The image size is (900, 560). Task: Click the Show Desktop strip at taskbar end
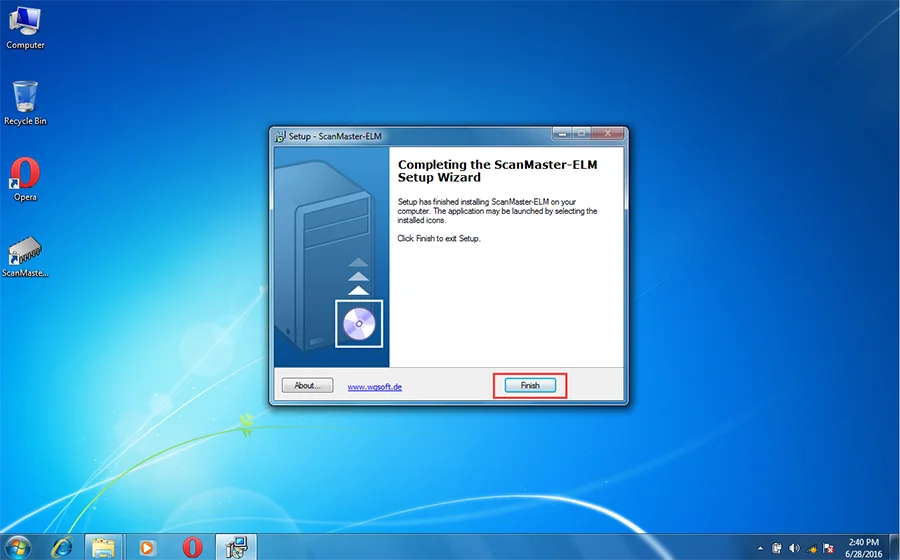pyautogui.click(x=895, y=547)
